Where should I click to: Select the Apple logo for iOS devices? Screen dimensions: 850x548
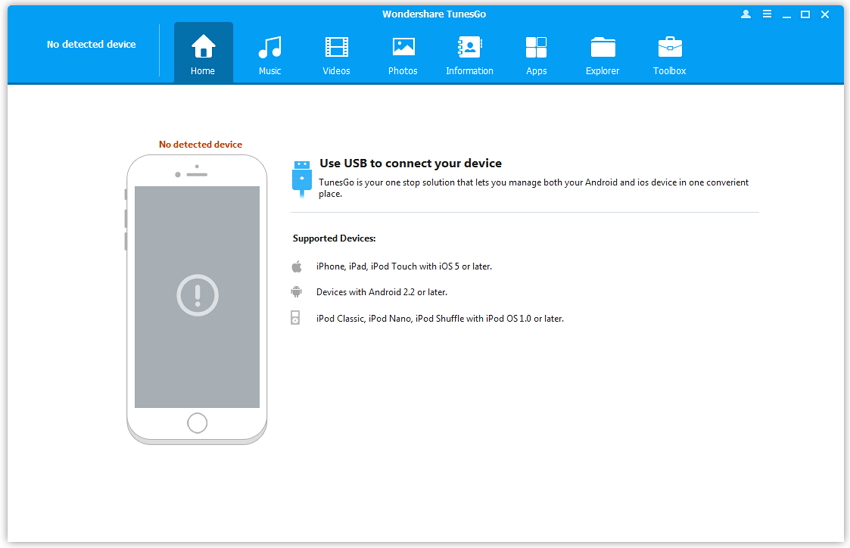click(296, 267)
